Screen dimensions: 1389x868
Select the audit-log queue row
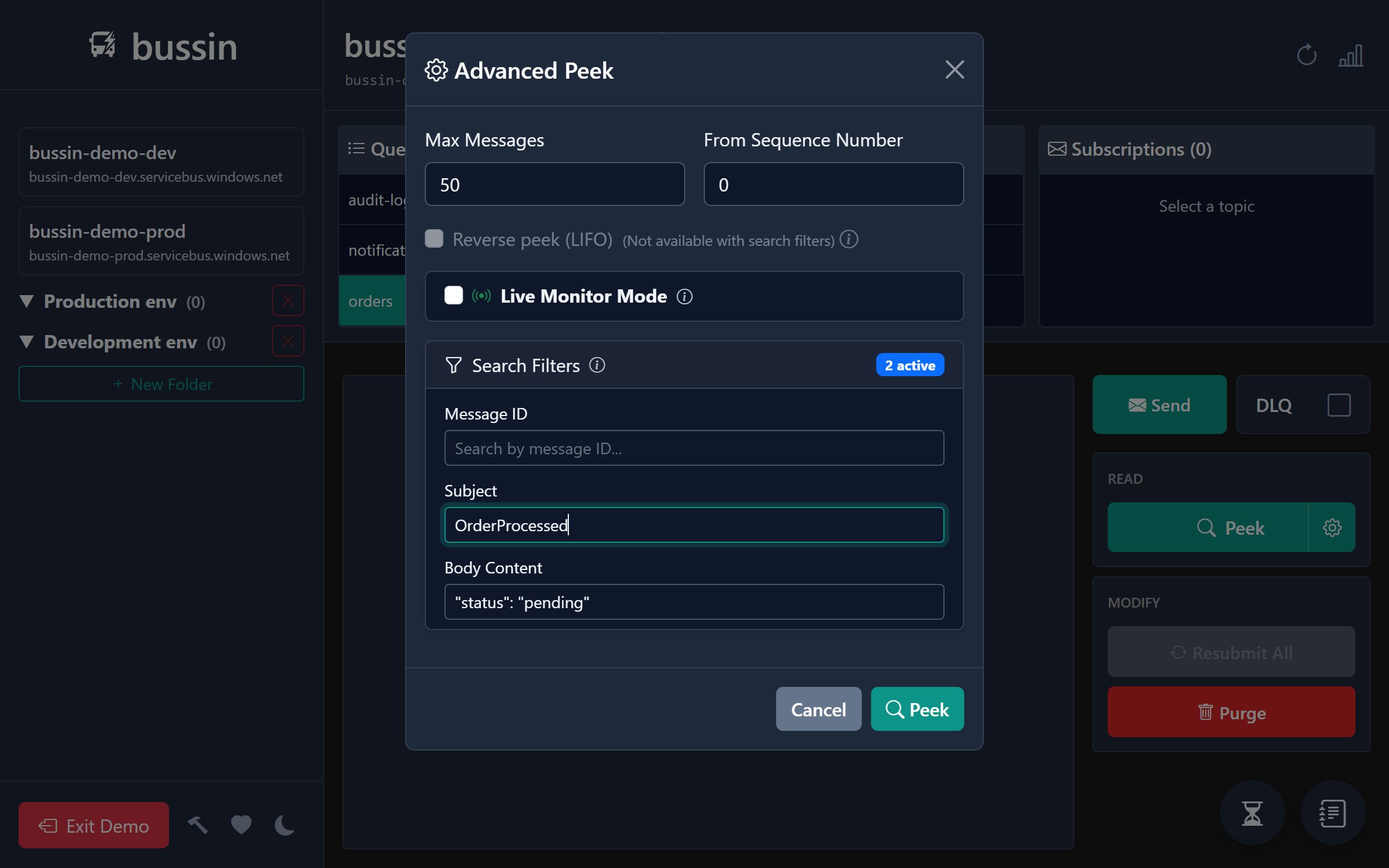point(372,200)
